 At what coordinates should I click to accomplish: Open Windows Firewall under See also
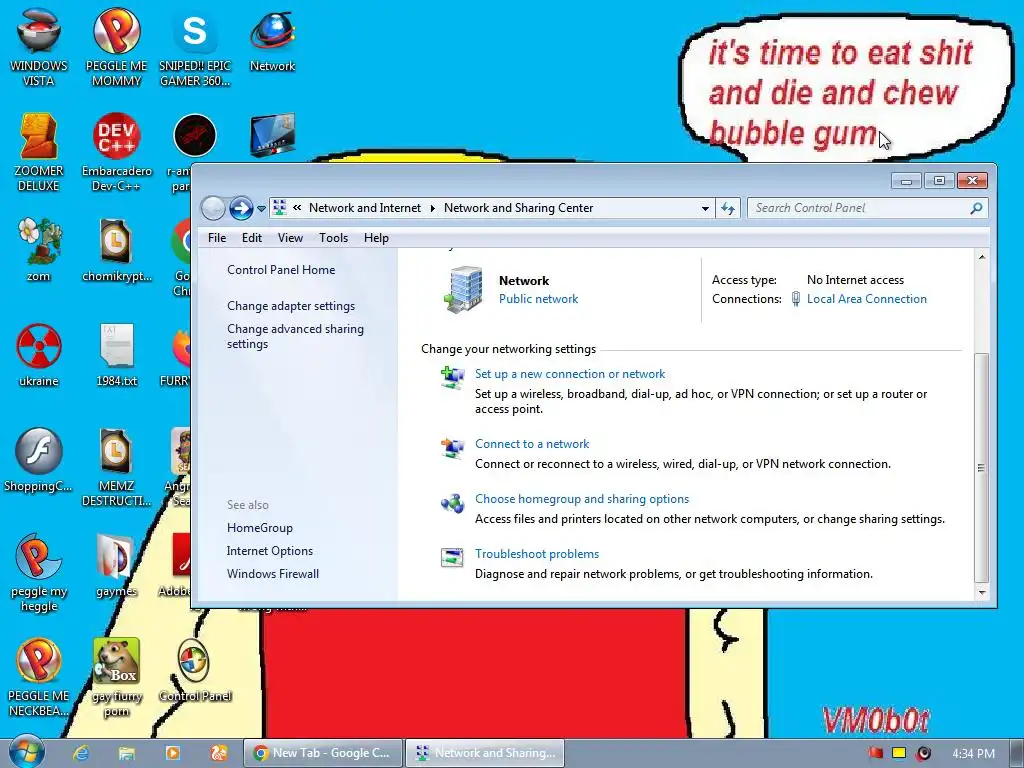[273, 573]
